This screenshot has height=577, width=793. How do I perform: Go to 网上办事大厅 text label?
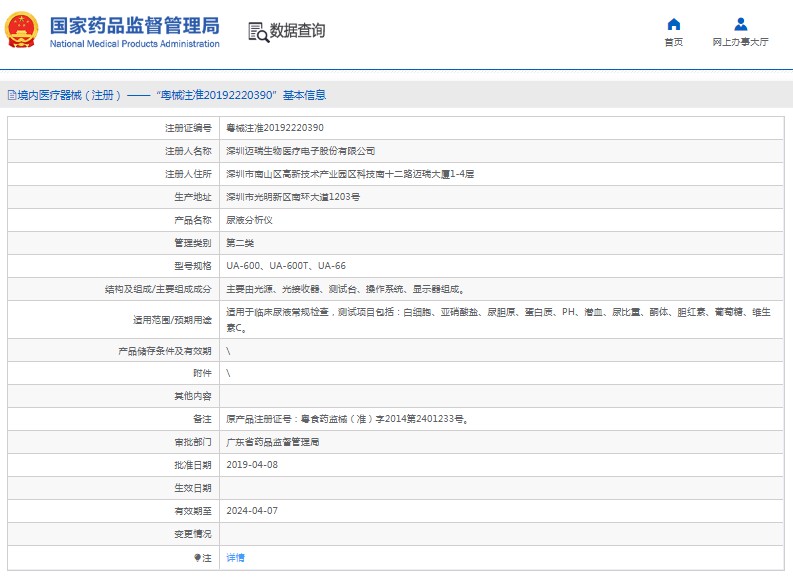[x=740, y=42]
